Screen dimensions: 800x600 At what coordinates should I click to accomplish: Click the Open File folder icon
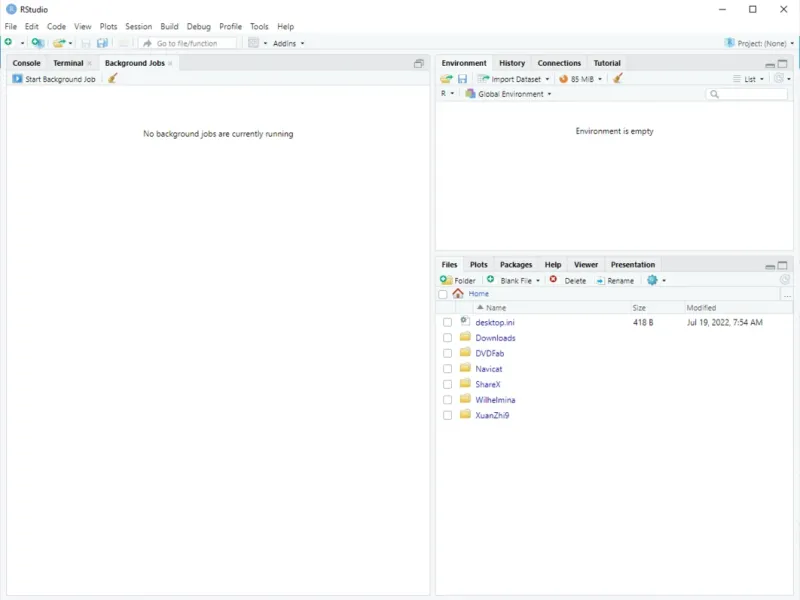click(x=59, y=43)
